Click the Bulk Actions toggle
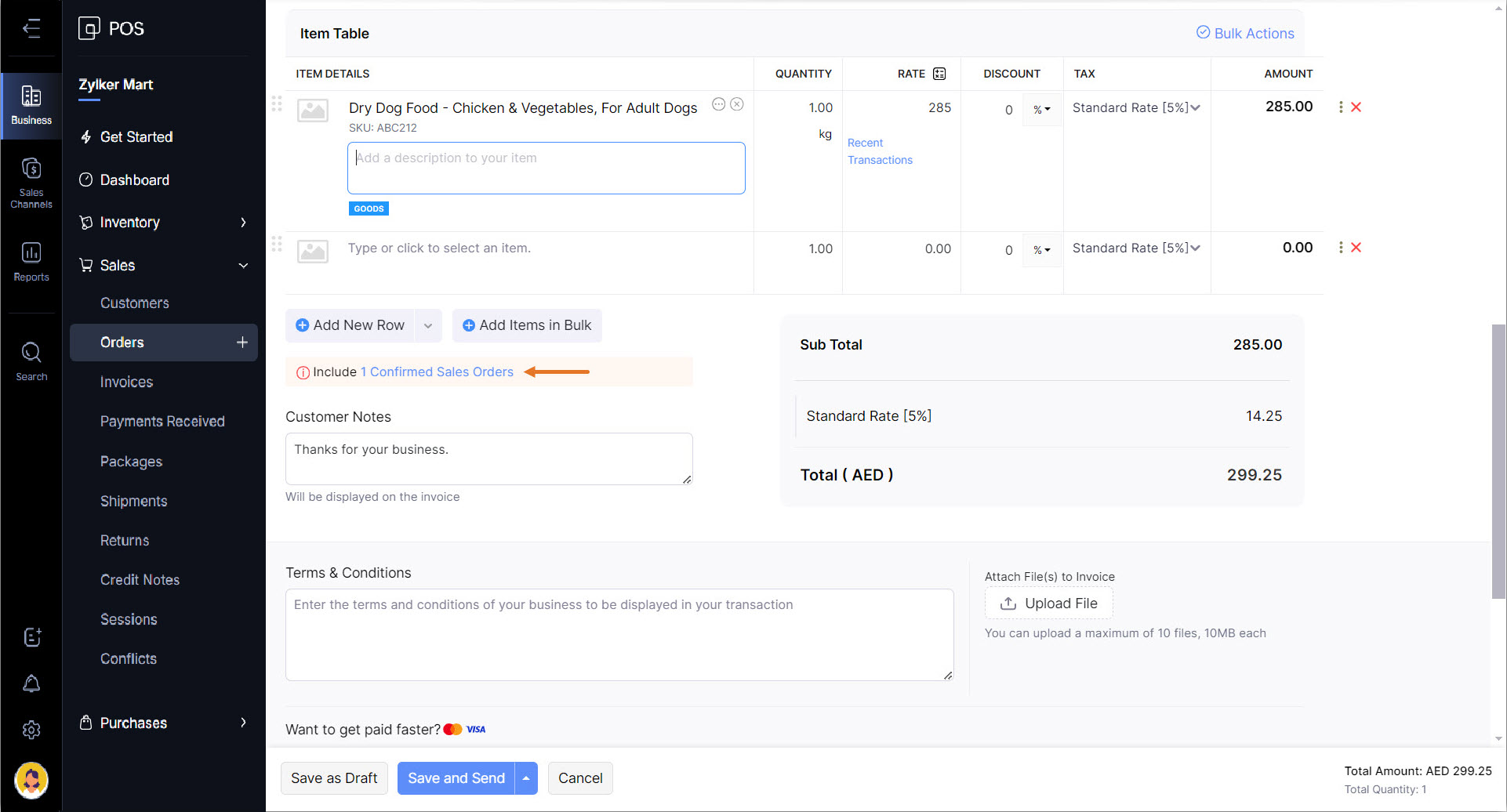 coord(1245,33)
